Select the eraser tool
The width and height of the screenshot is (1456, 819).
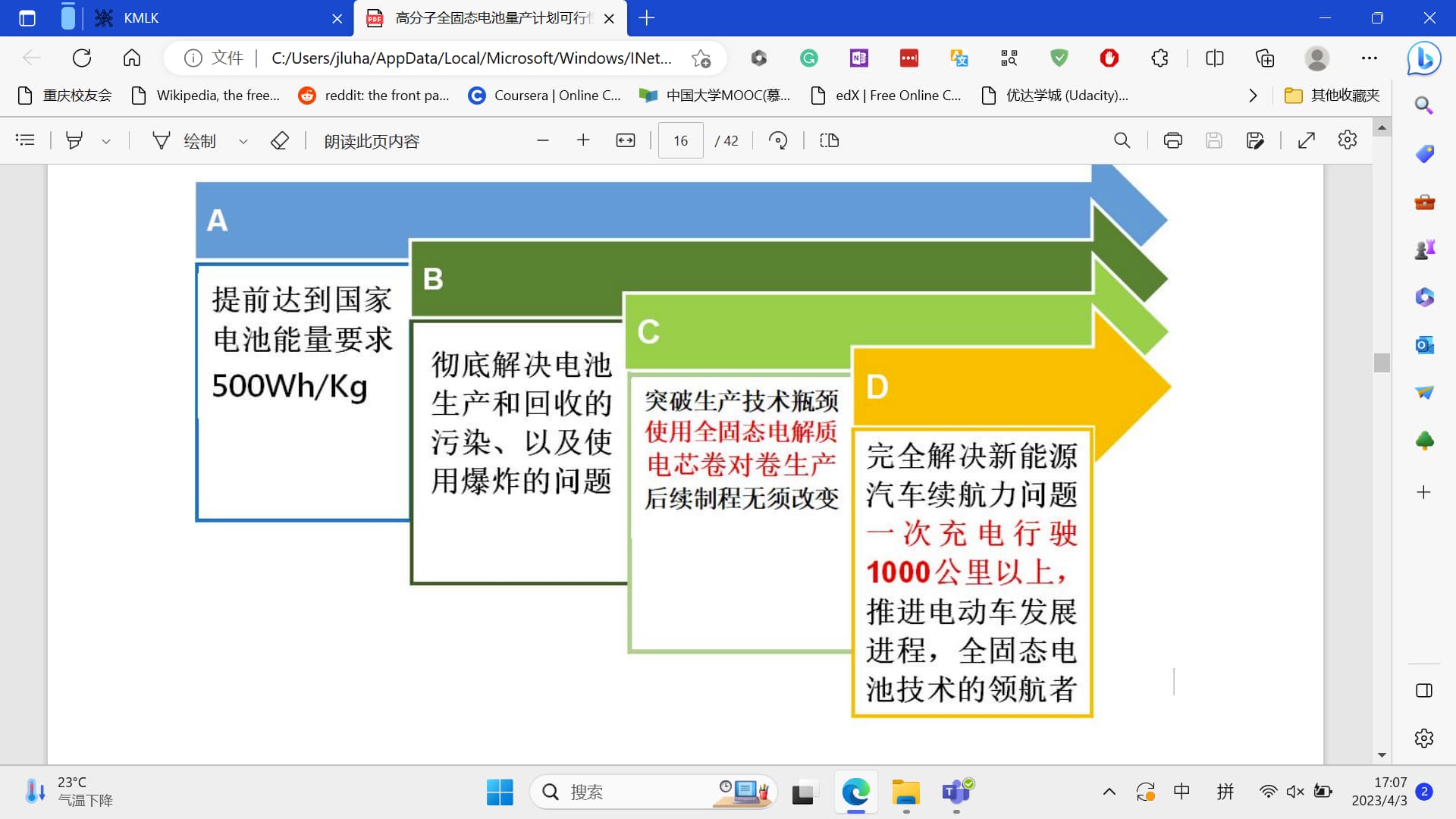pos(280,140)
